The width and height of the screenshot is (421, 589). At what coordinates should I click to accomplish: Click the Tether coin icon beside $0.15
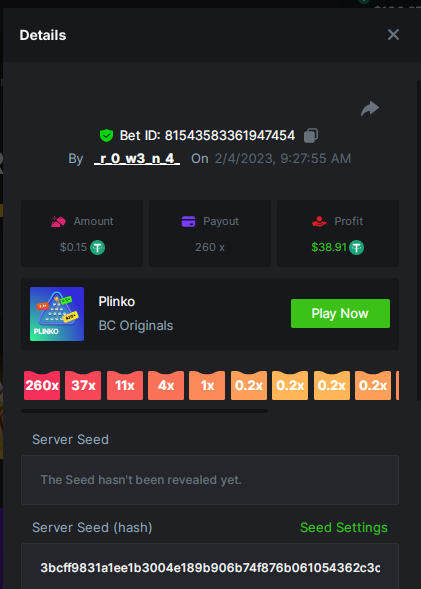click(x=98, y=248)
